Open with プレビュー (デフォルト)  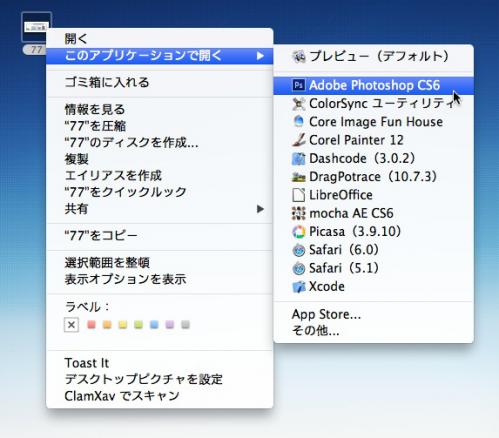373,56
